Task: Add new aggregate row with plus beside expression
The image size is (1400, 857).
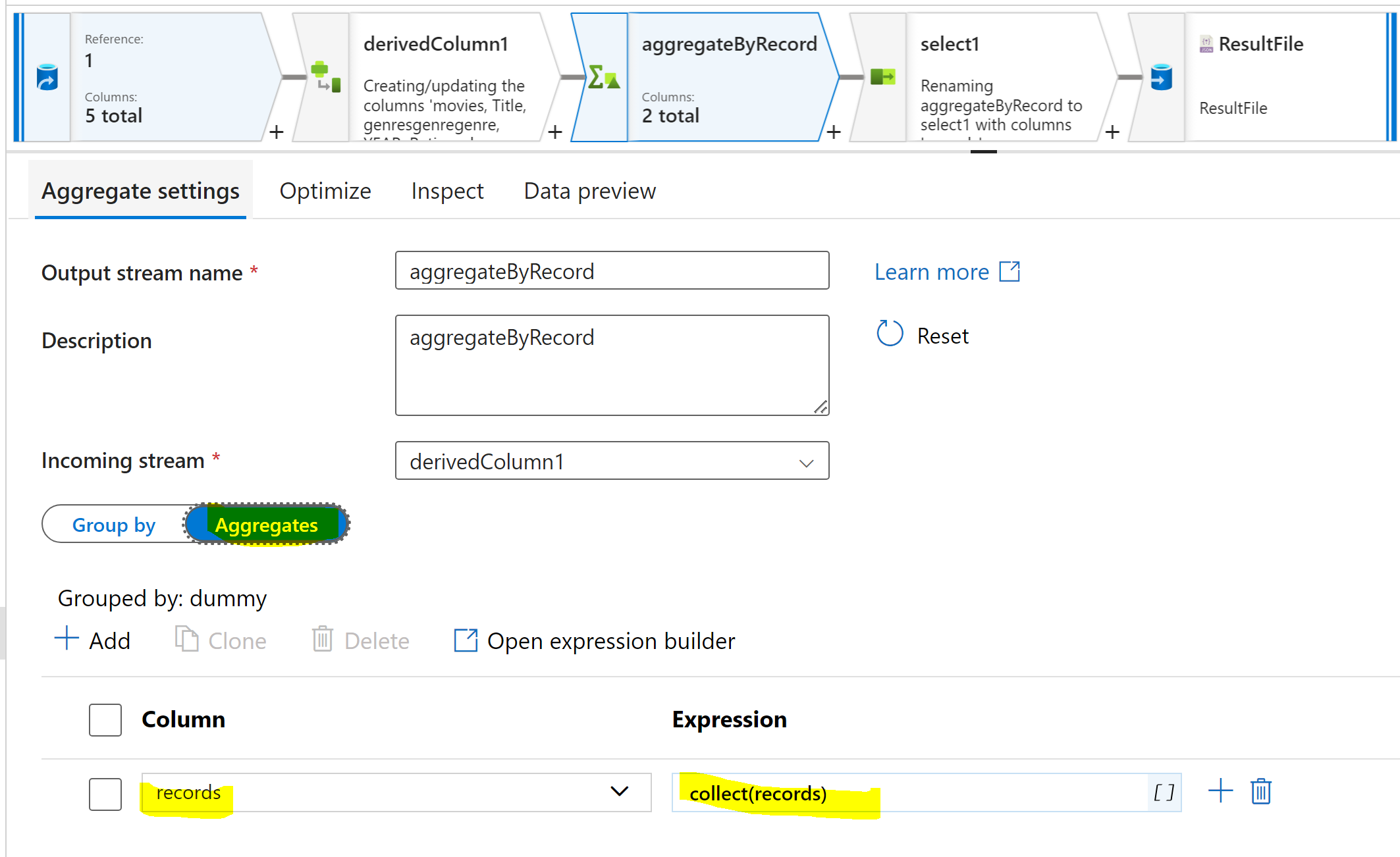Action: [1220, 791]
